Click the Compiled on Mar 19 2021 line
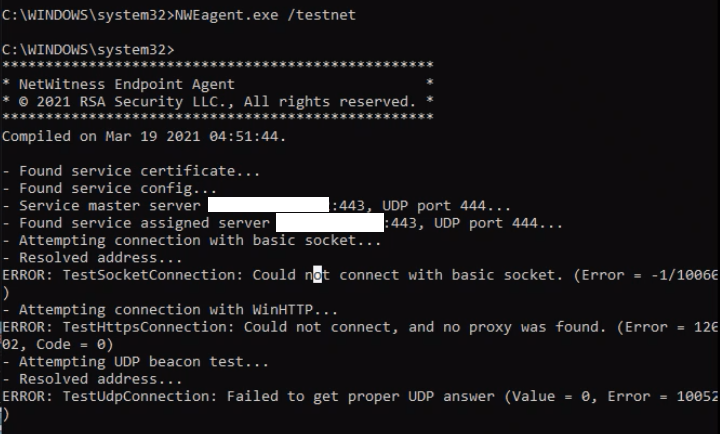Viewport: 720px width, 434px height. [144, 136]
